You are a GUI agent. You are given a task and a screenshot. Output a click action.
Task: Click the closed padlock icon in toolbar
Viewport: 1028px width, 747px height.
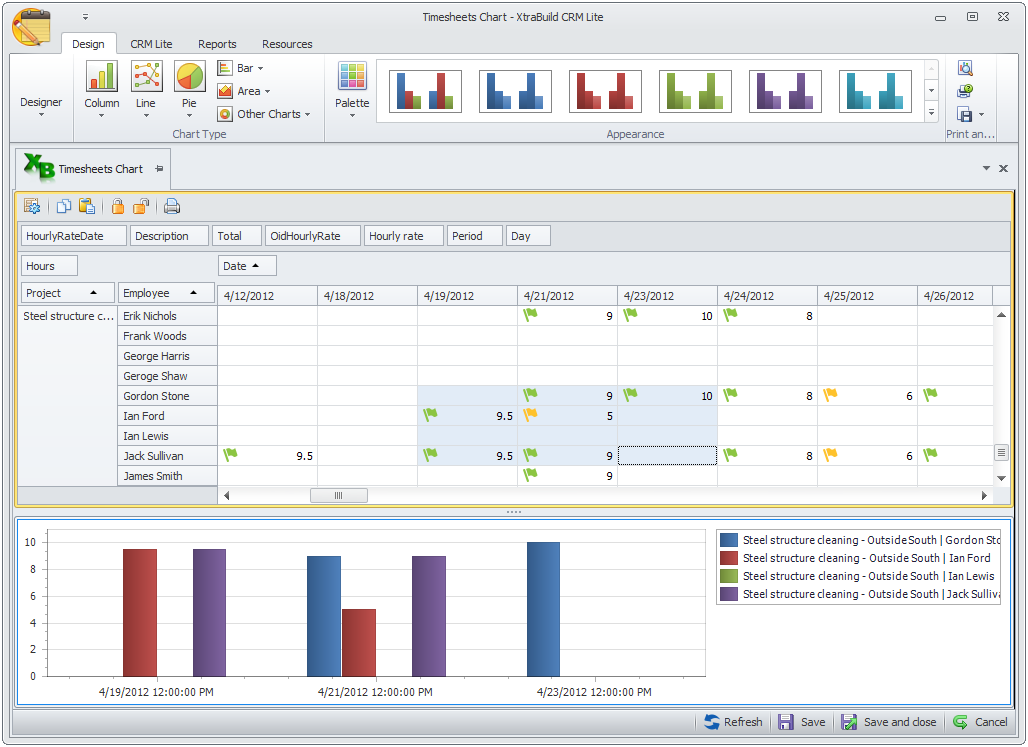point(118,207)
